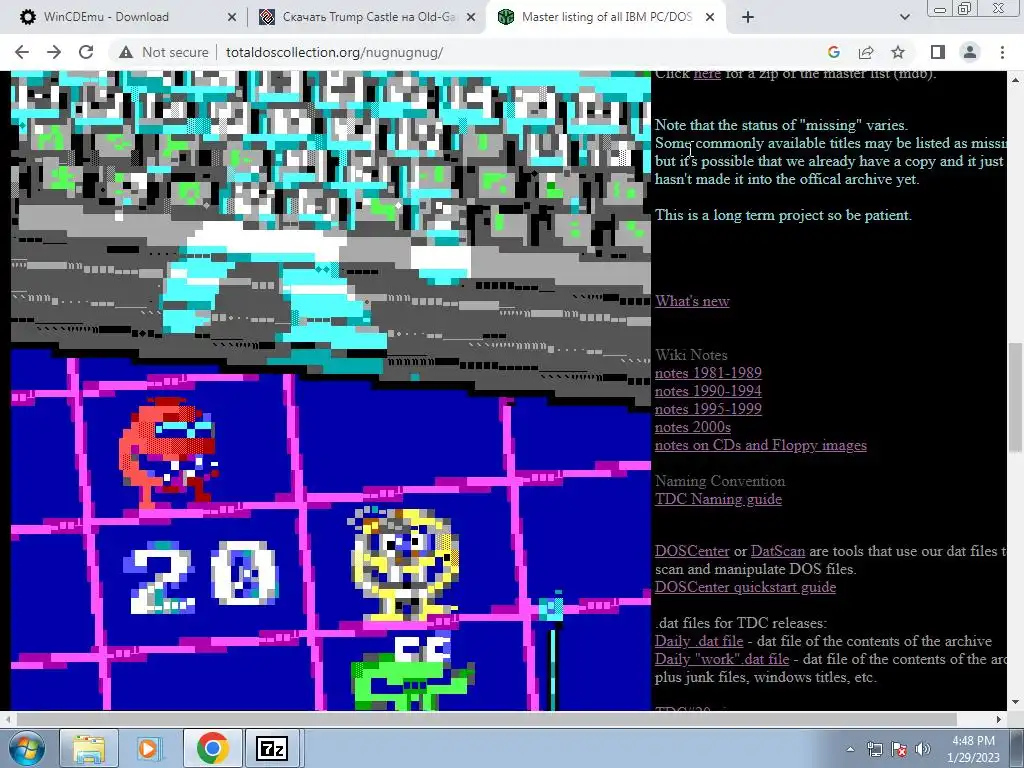This screenshot has width=1024, height=768.
Task: Click the address bar URL
Action: [334, 52]
